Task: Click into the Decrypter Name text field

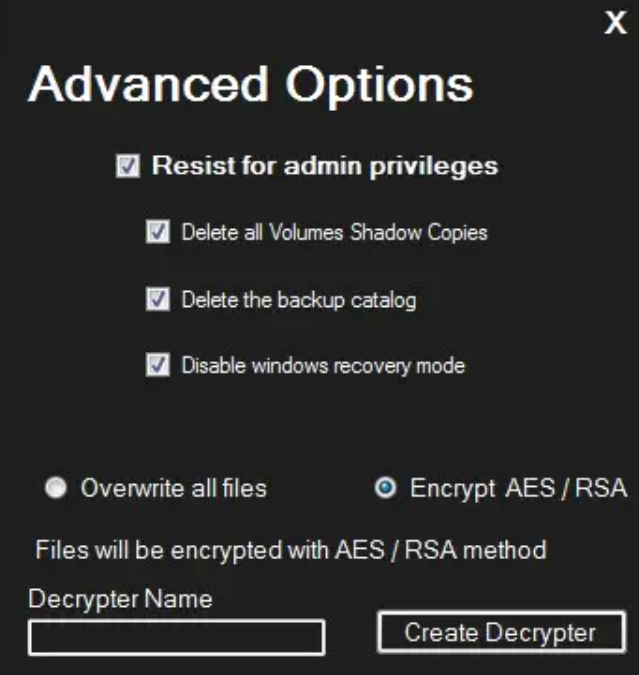Action: (176, 637)
